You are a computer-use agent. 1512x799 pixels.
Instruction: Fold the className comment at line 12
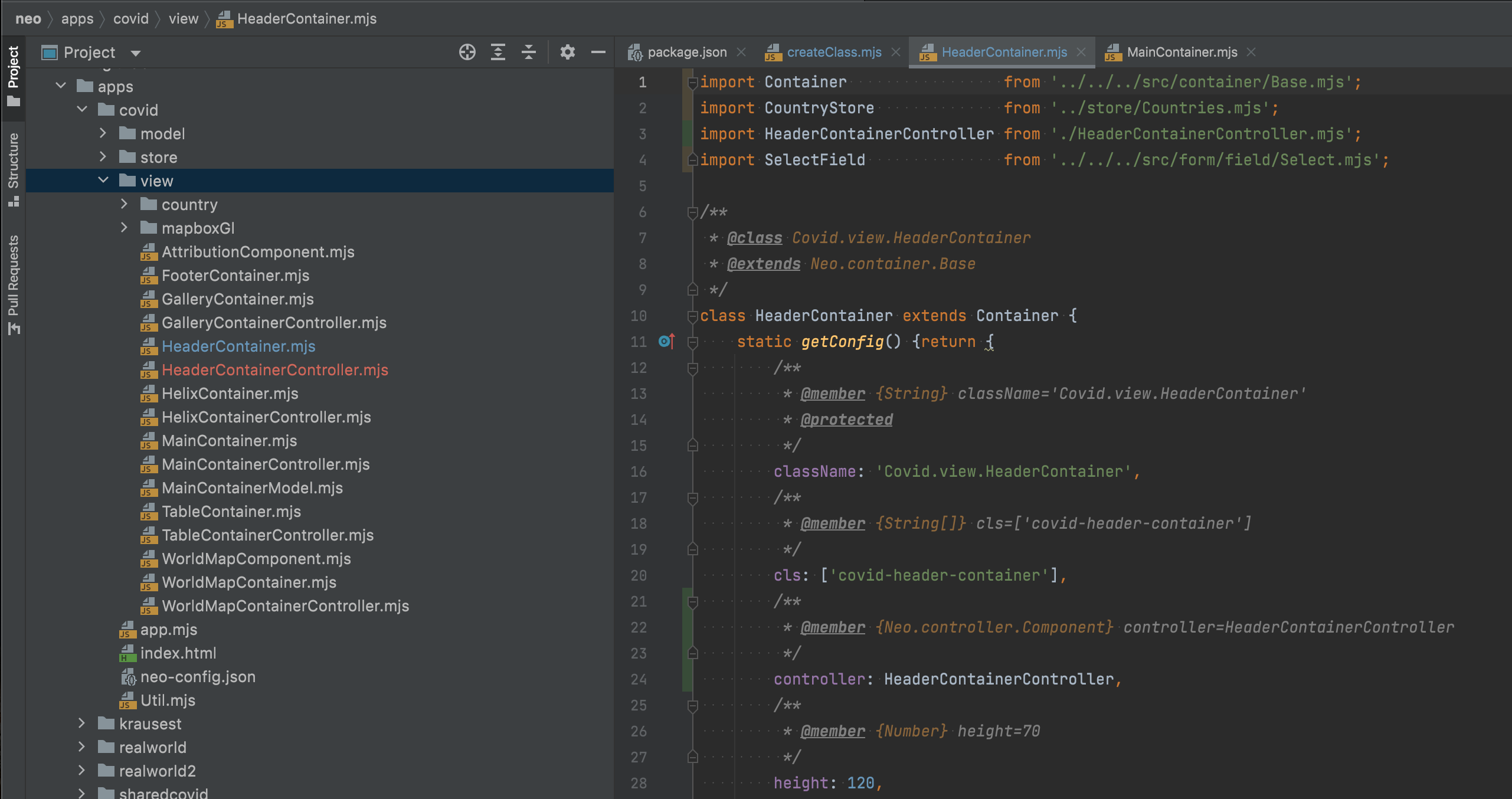693,368
